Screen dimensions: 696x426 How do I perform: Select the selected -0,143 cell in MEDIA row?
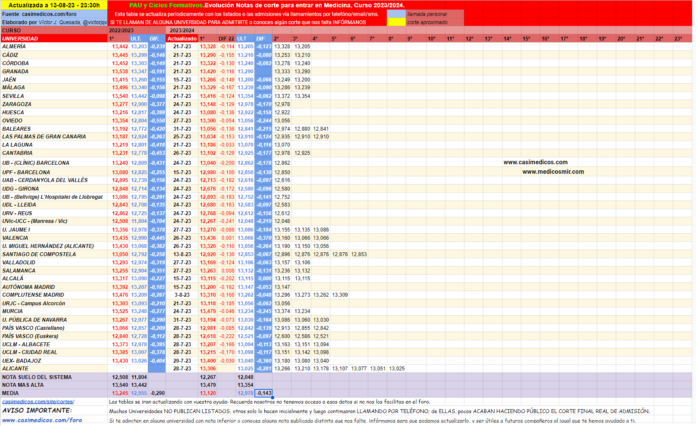[264, 393]
